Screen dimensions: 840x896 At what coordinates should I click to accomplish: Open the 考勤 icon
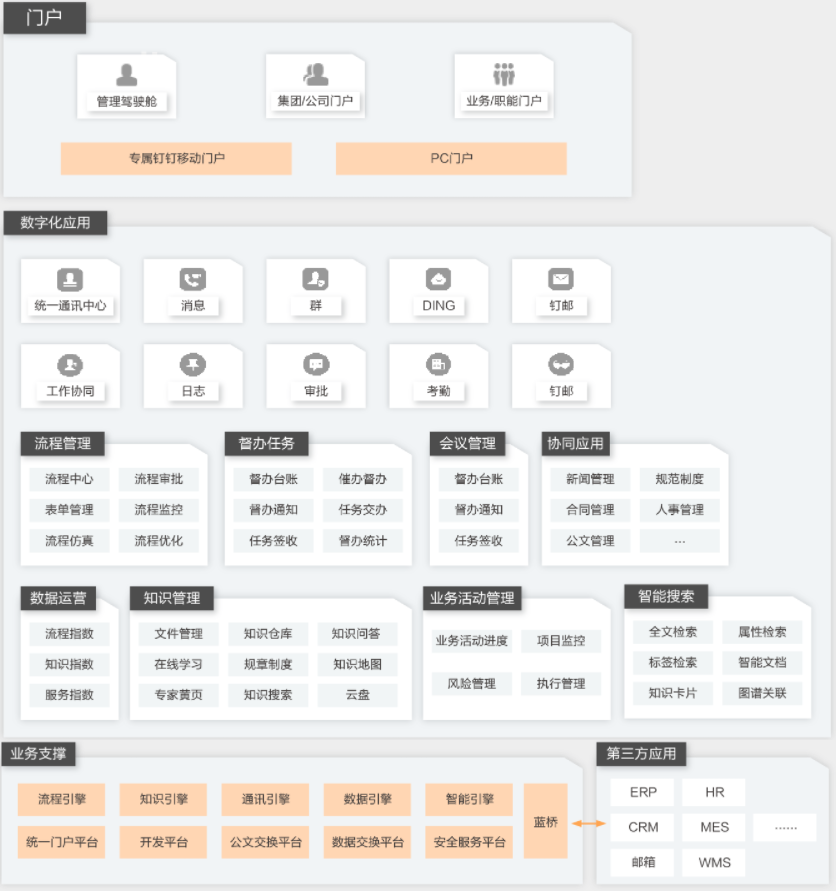[439, 365]
